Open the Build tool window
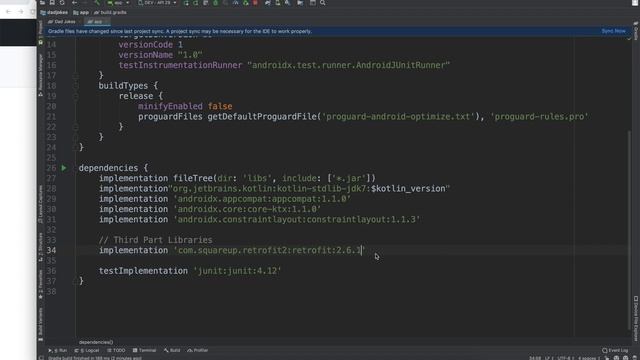Image resolution: width=640 pixels, height=360 pixels. (x=172, y=350)
